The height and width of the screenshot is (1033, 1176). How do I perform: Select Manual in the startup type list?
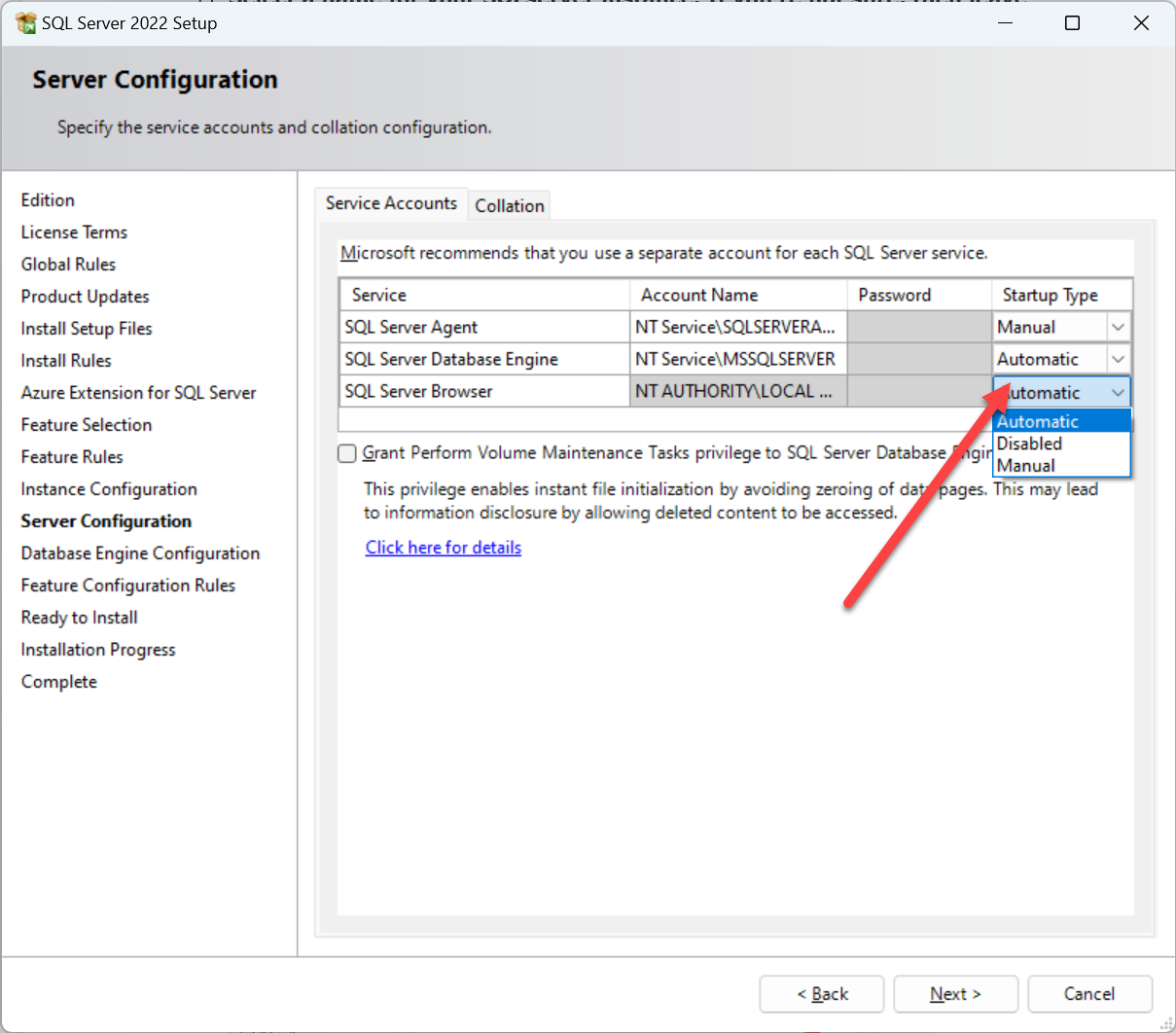coord(1062,466)
